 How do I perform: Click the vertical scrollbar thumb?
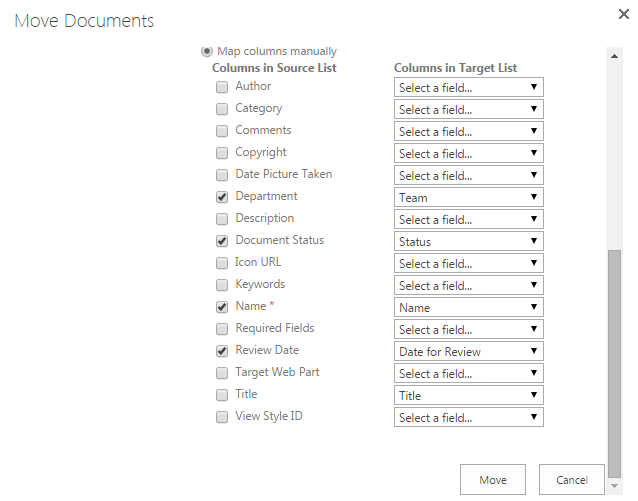[x=614, y=360]
